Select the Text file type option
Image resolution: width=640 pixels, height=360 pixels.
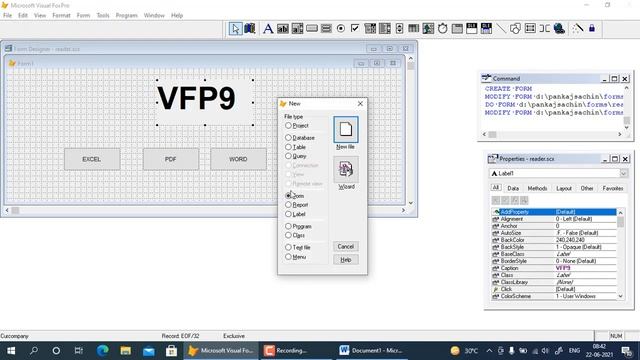click(298, 247)
